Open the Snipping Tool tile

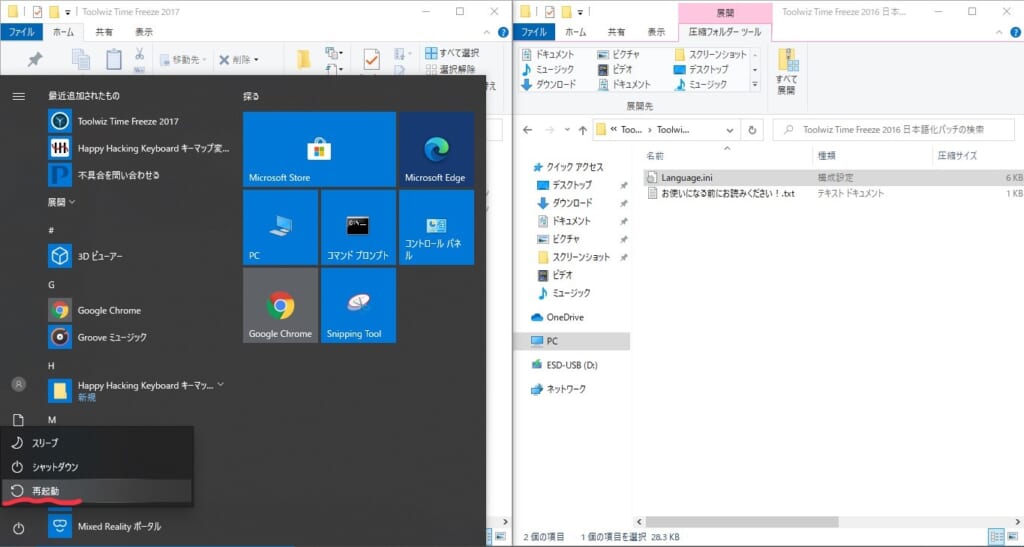coord(359,305)
